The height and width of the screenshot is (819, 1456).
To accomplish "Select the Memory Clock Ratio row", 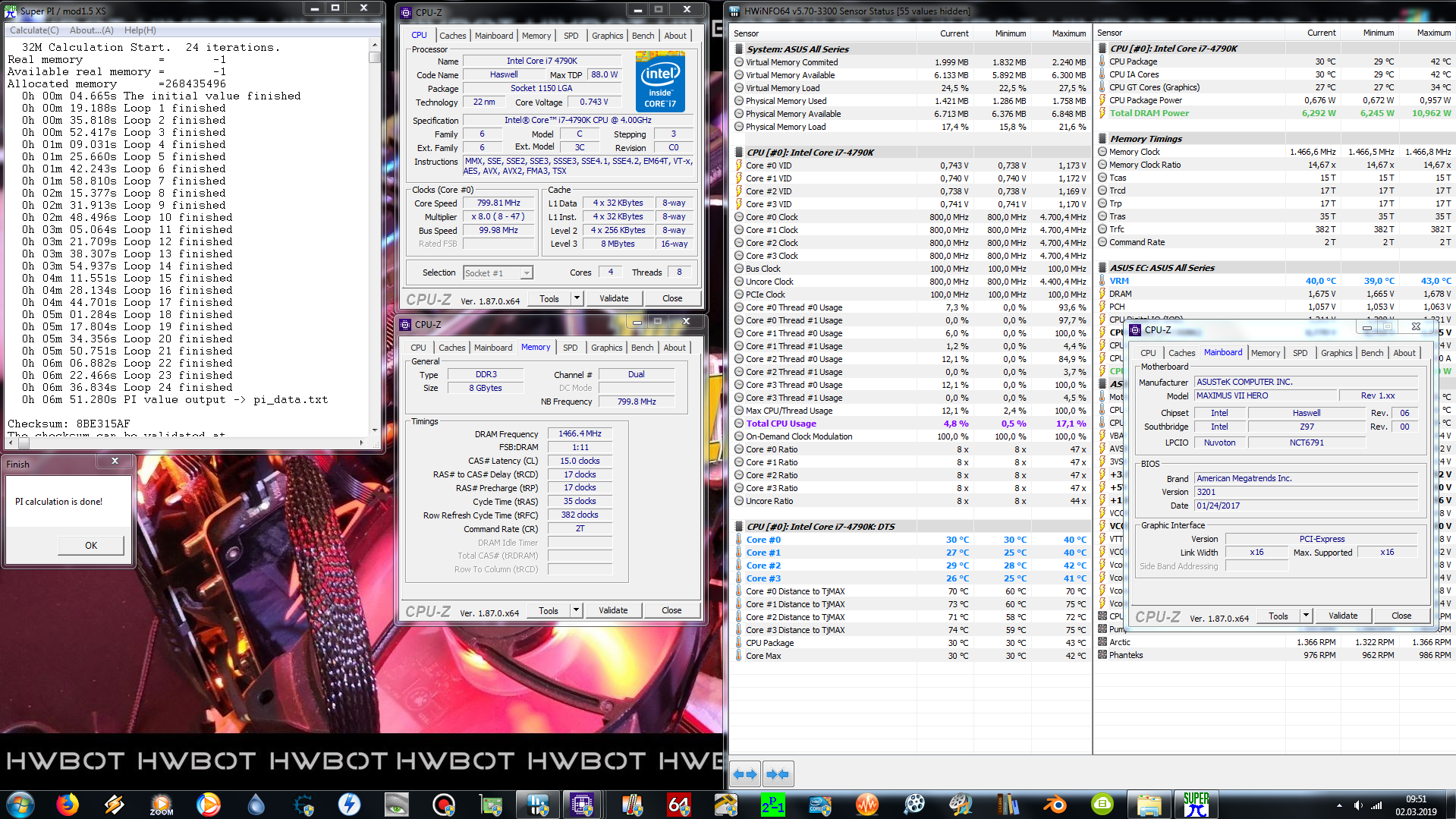I will (1275, 165).
